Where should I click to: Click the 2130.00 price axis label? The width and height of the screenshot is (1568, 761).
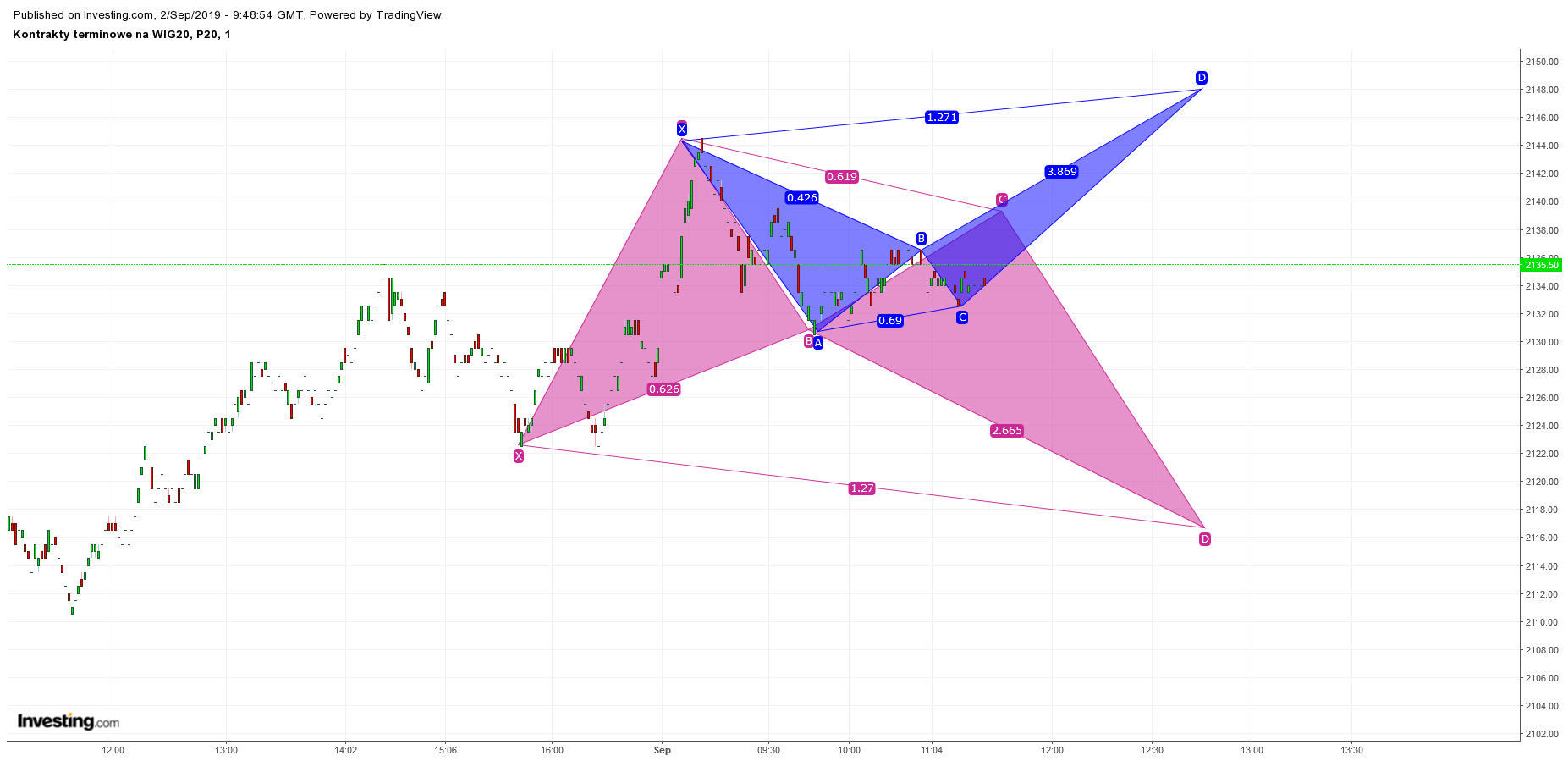1542,342
